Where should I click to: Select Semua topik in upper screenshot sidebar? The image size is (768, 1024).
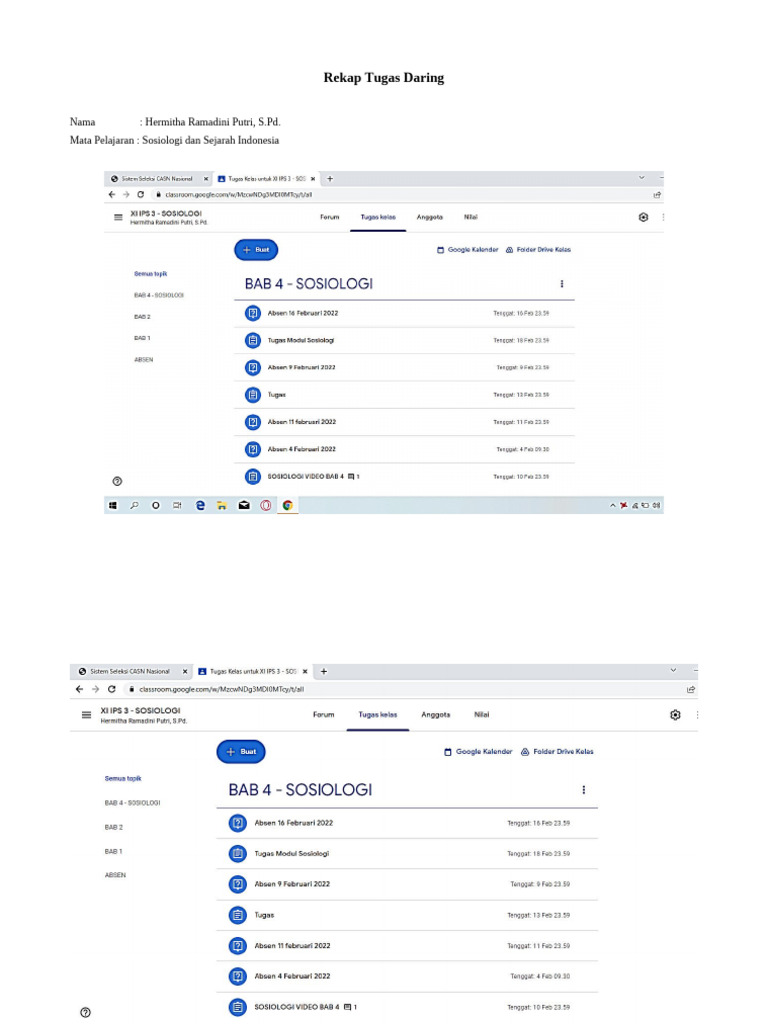click(x=151, y=274)
